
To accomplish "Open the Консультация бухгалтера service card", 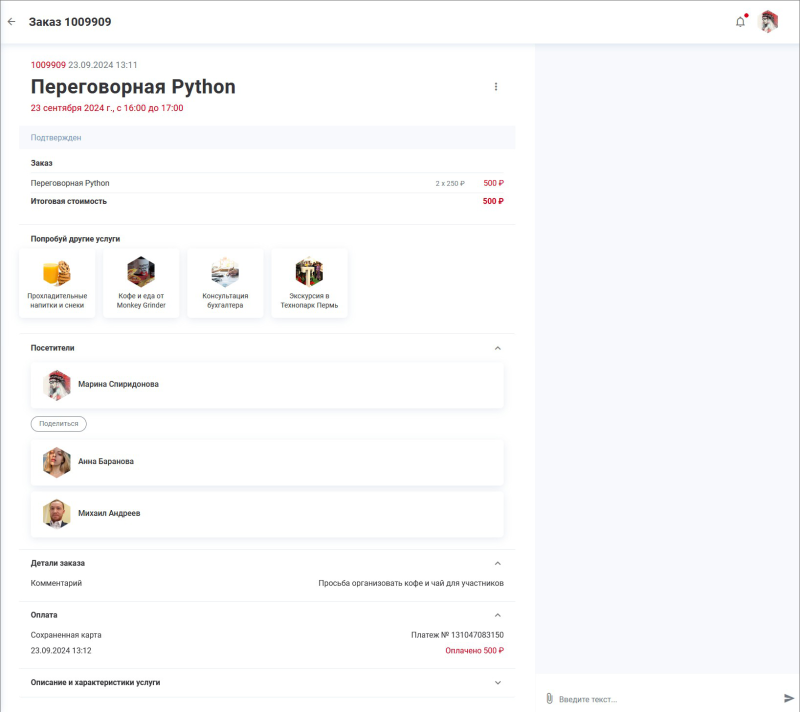I will pos(225,282).
